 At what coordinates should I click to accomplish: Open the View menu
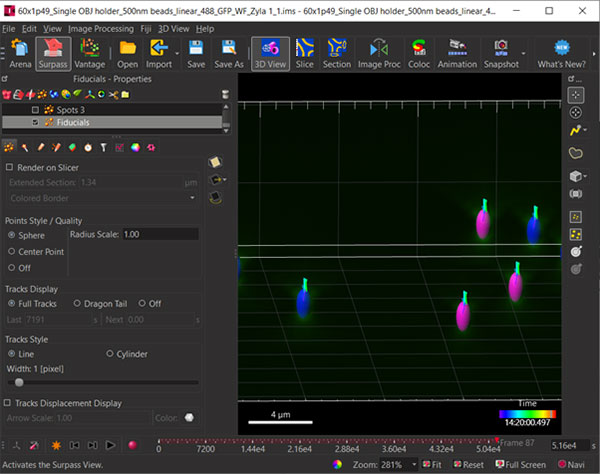tap(52, 29)
